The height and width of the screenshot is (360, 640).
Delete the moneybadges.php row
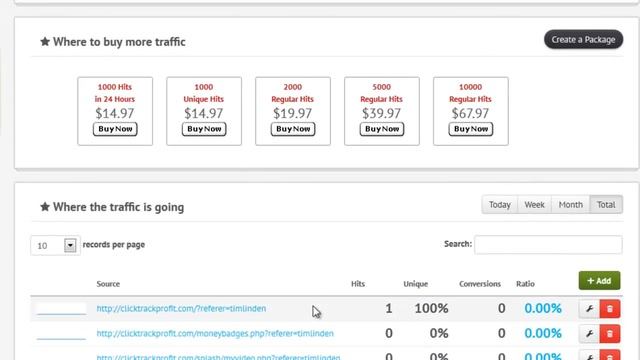click(x=610, y=334)
